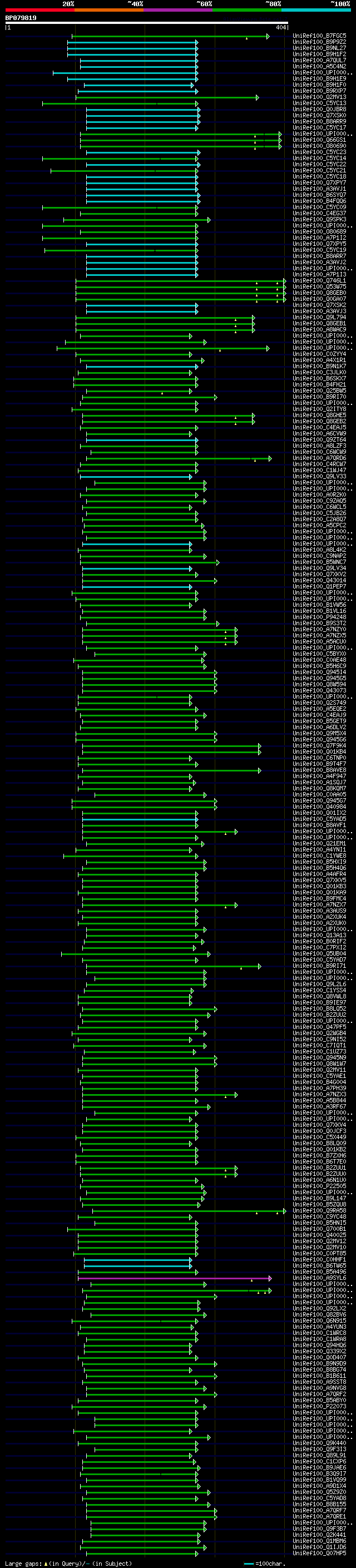Click the =100char. scale legend

(264, 1563)
